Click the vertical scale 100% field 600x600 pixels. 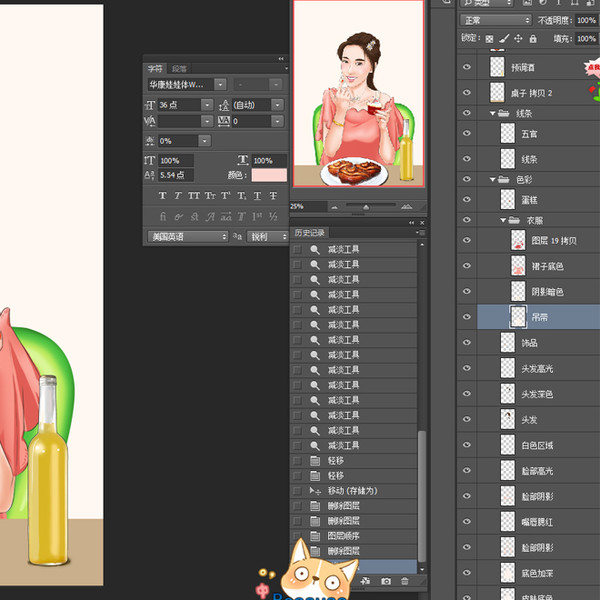point(176,160)
